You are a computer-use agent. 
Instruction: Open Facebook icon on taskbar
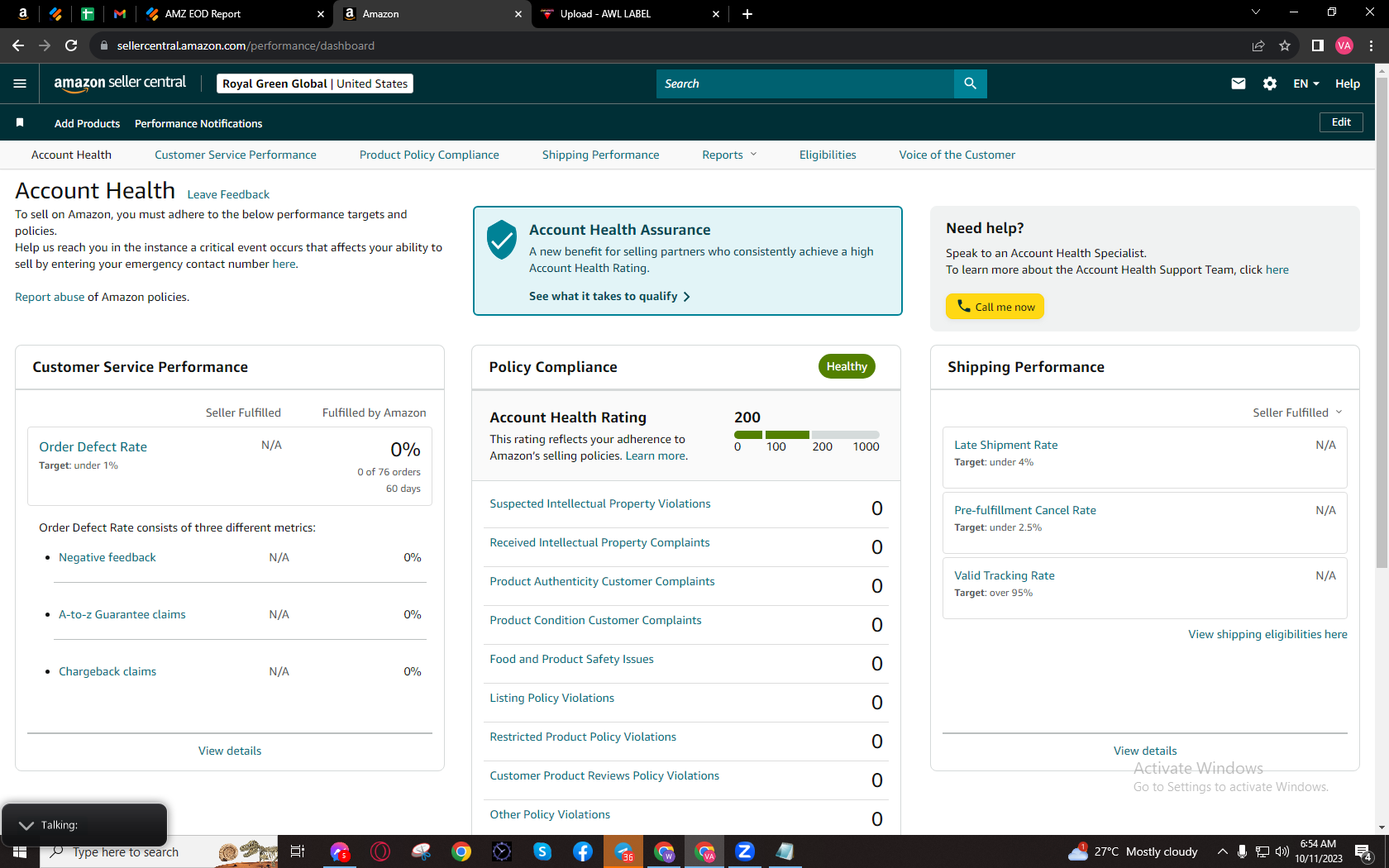click(583, 851)
